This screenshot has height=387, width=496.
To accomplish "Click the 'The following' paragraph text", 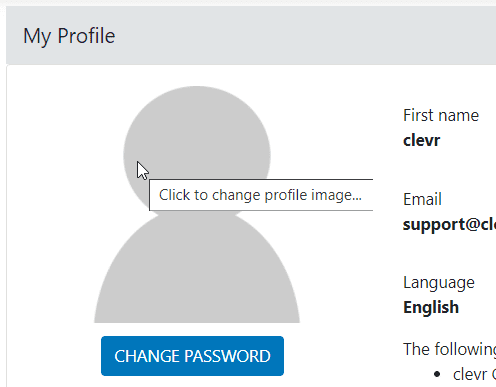I will [x=449, y=350].
